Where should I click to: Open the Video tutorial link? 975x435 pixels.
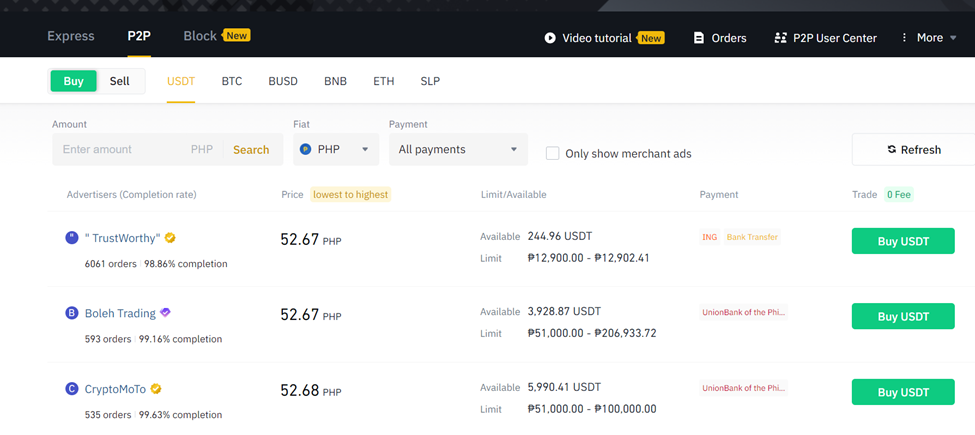pyautogui.click(x=597, y=38)
